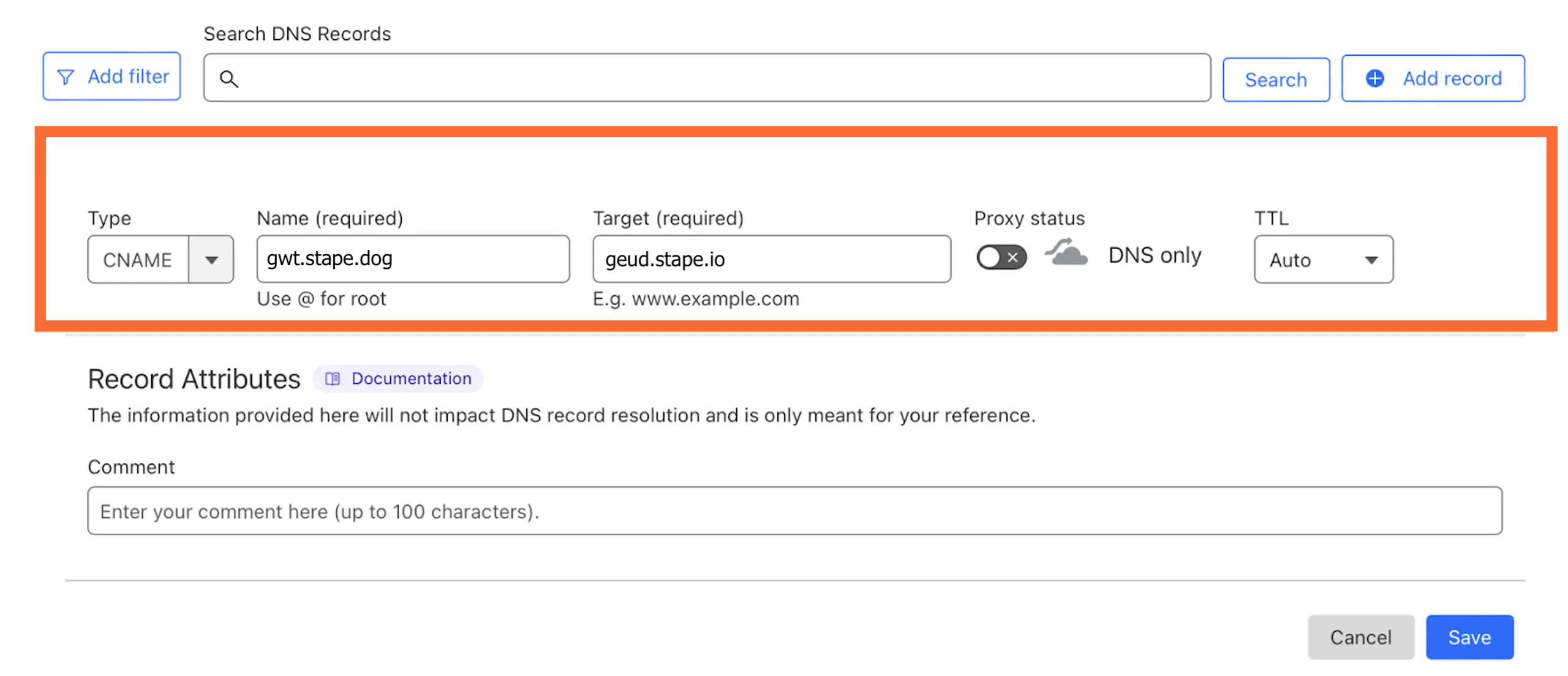Click the magnifying glass search icon

coord(228,78)
